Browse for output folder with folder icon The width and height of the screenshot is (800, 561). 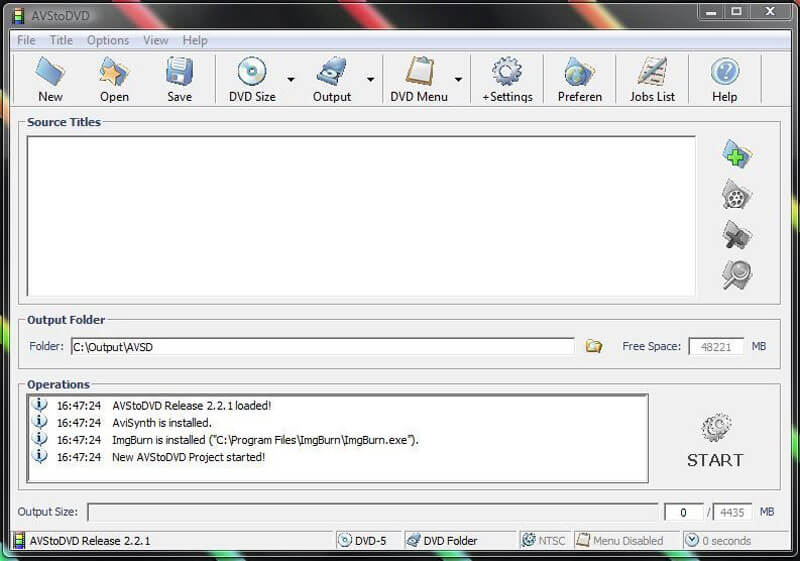(594, 346)
